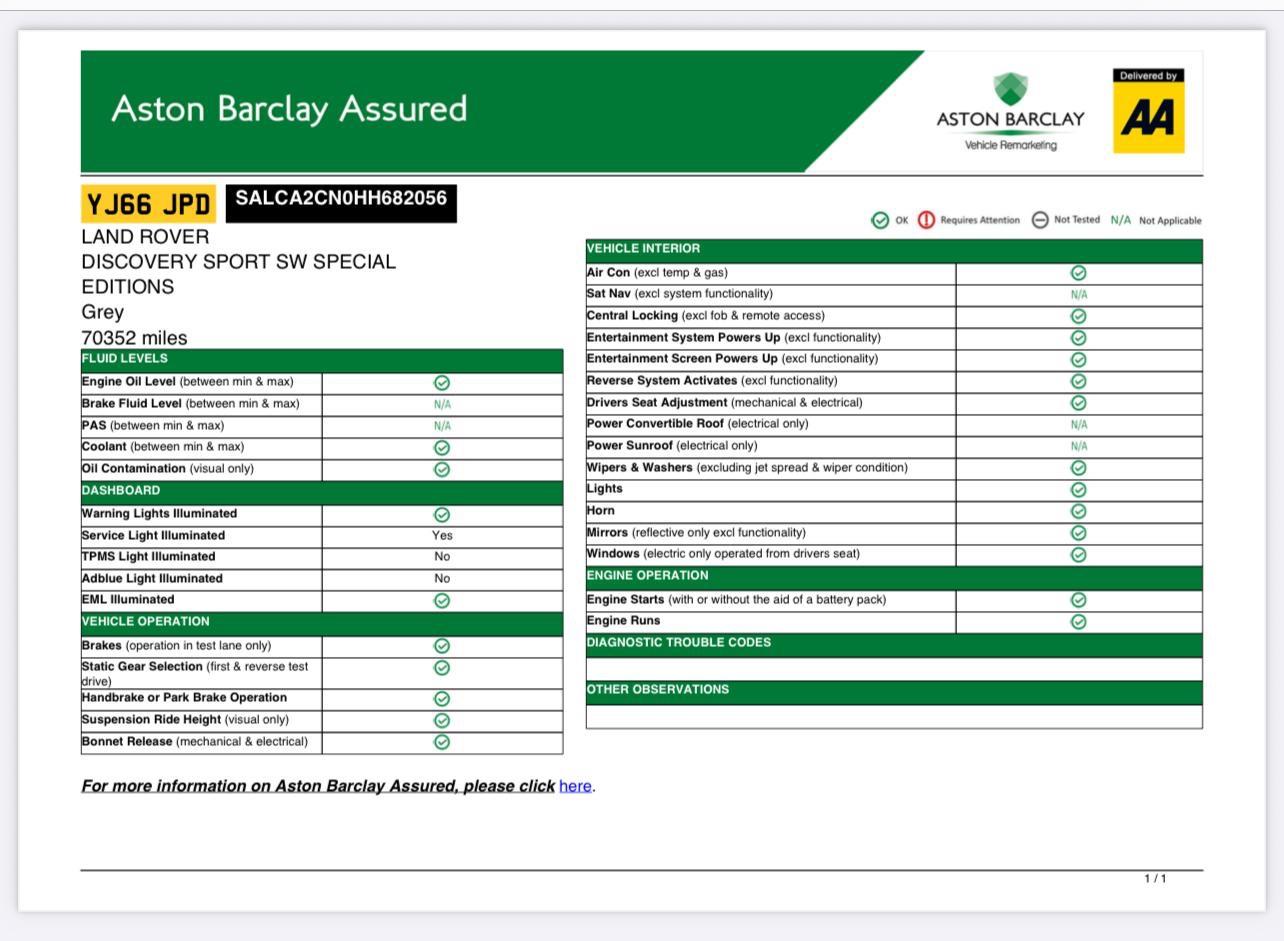
Task: Select the Power Convertible Roof N/A value
Action: [x=1079, y=425]
